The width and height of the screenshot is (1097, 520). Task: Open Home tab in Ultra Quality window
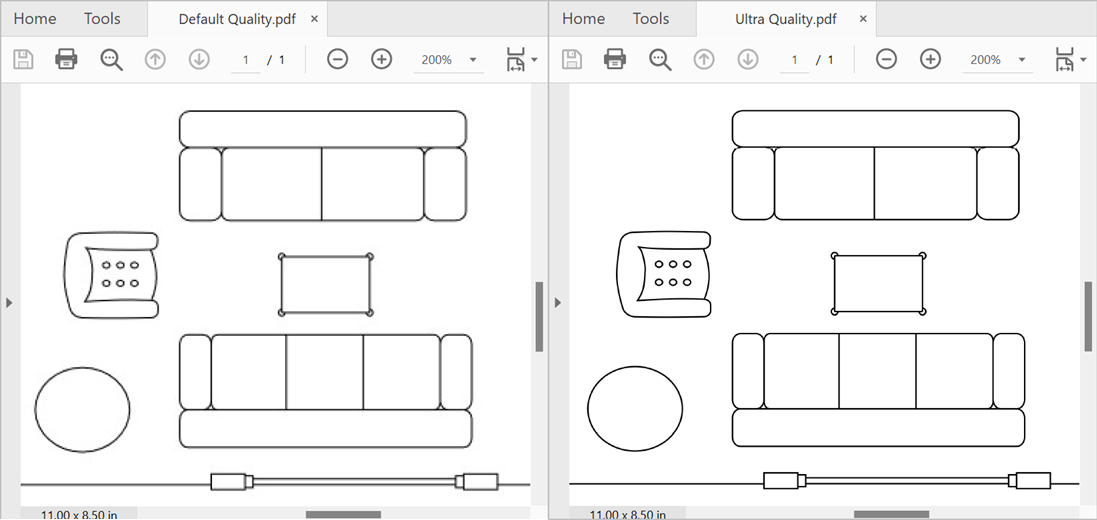click(583, 19)
